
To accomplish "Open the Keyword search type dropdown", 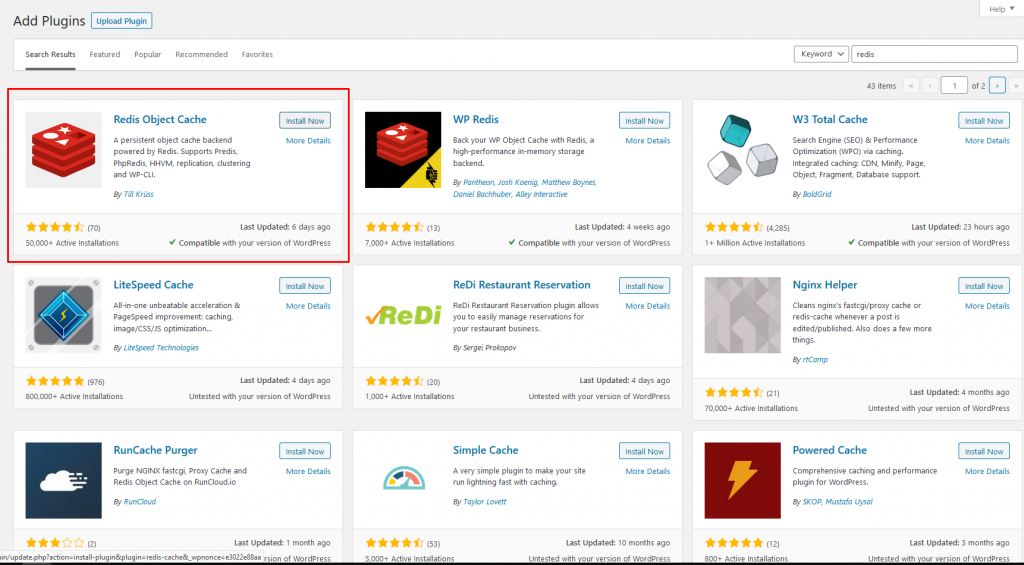I will pyautogui.click(x=821, y=54).
